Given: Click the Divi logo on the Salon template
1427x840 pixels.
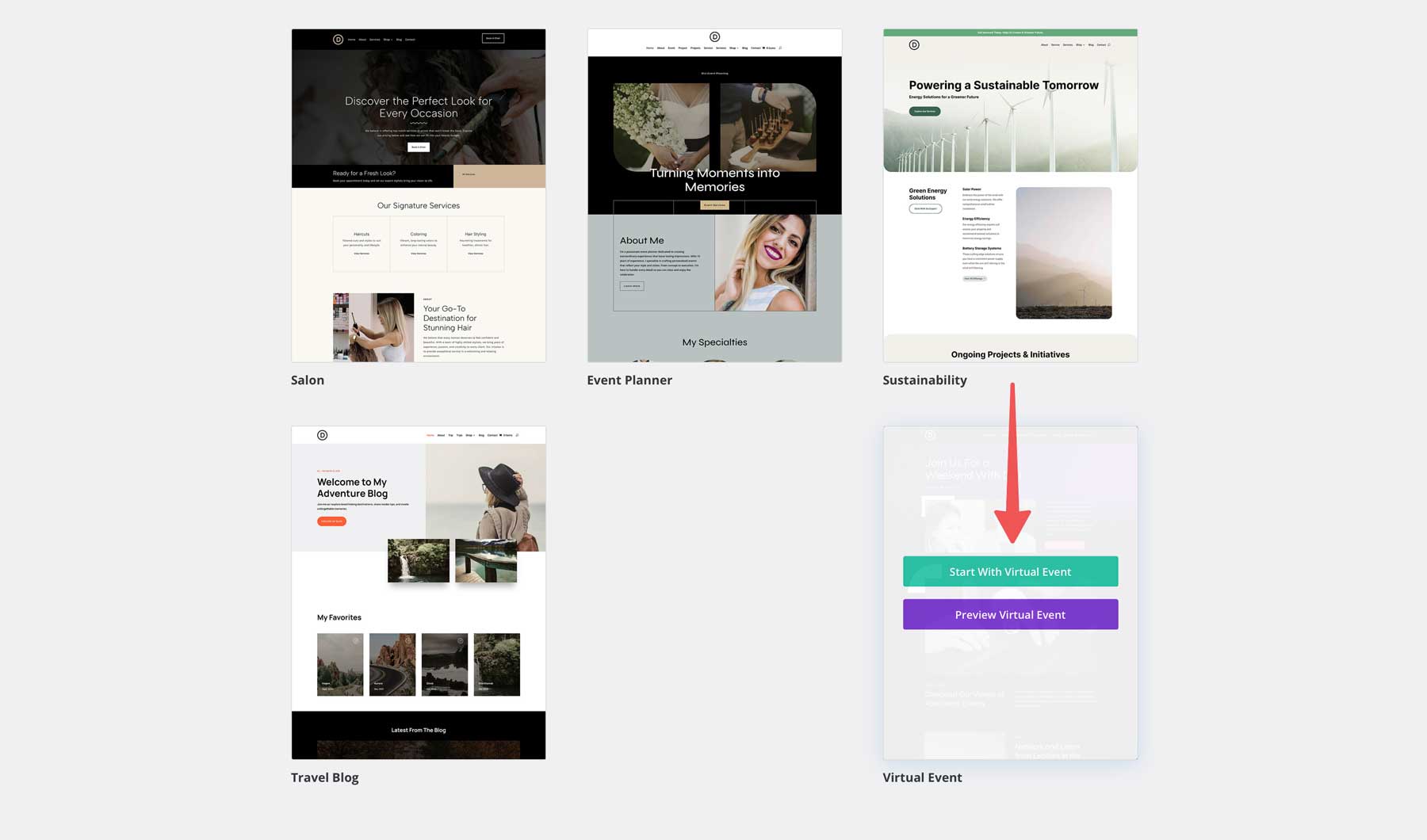Looking at the screenshot, I should (339, 39).
